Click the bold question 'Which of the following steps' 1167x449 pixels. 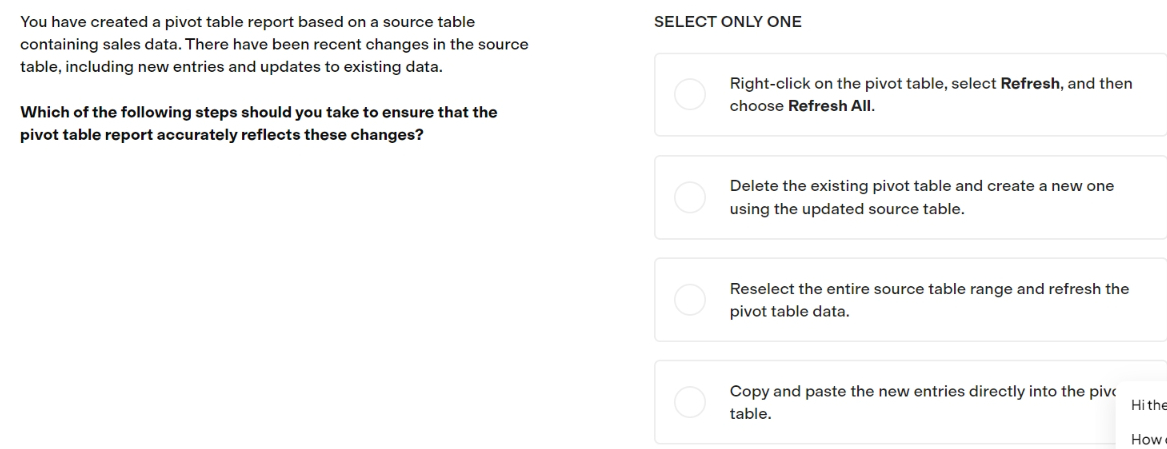pyautogui.click(x=258, y=124)
